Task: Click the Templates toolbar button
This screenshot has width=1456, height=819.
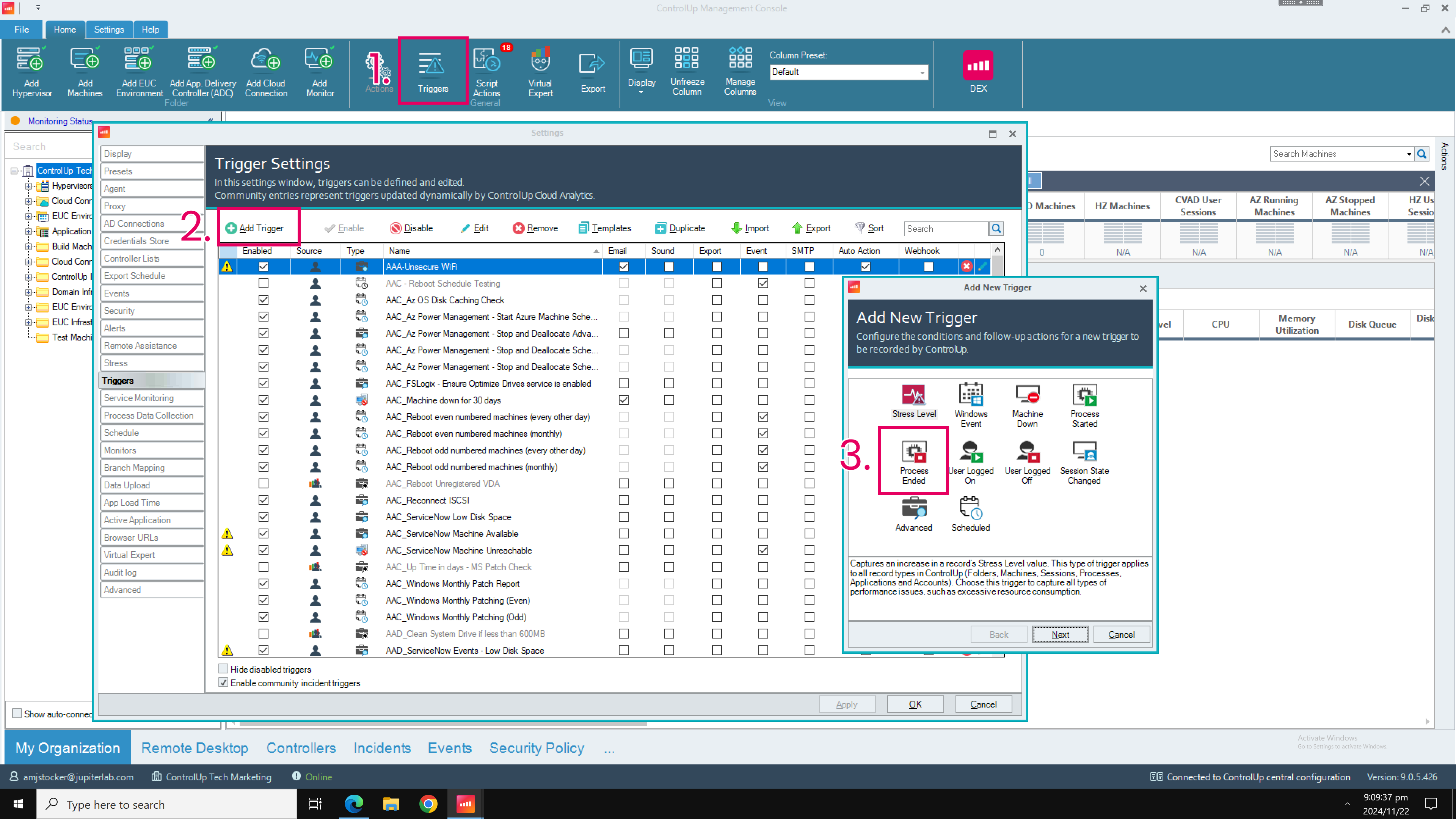Action: [605, 228]
